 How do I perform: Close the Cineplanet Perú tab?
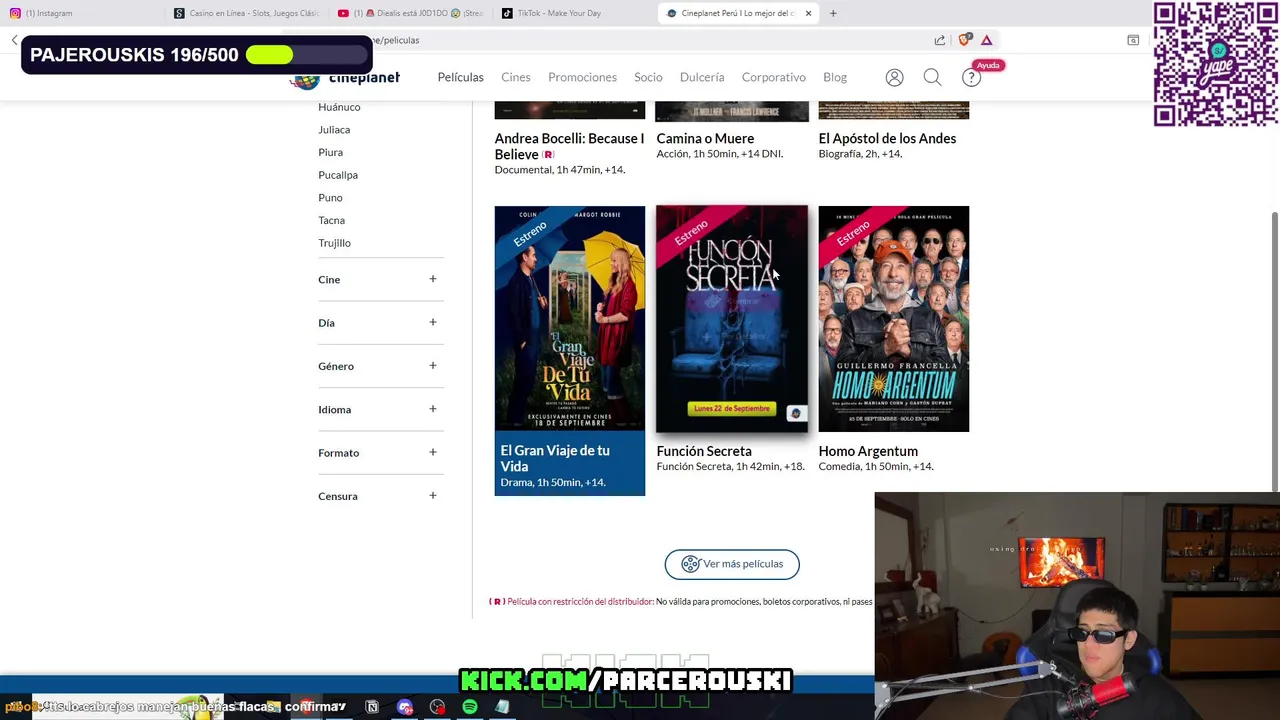(808, 13)
